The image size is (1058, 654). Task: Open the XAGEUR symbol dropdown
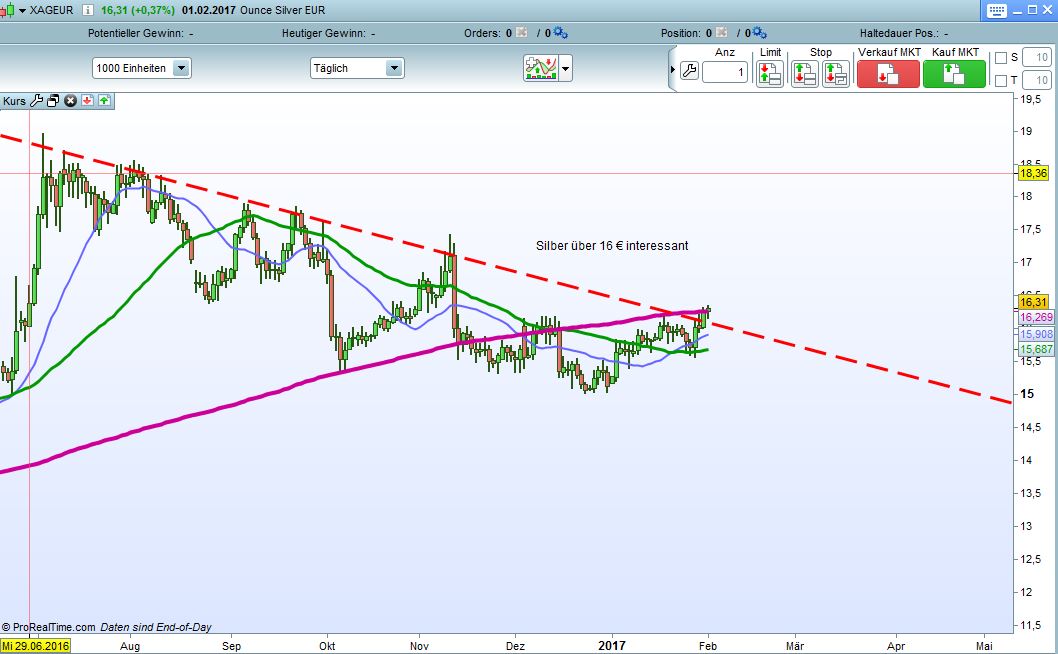23,10
